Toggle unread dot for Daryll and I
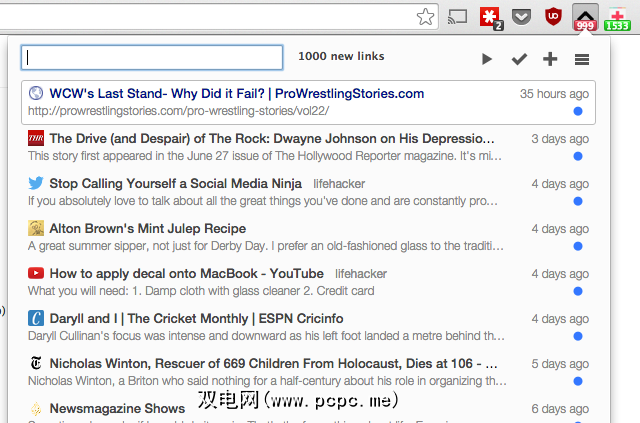The image size is (640, 423). 578,336
